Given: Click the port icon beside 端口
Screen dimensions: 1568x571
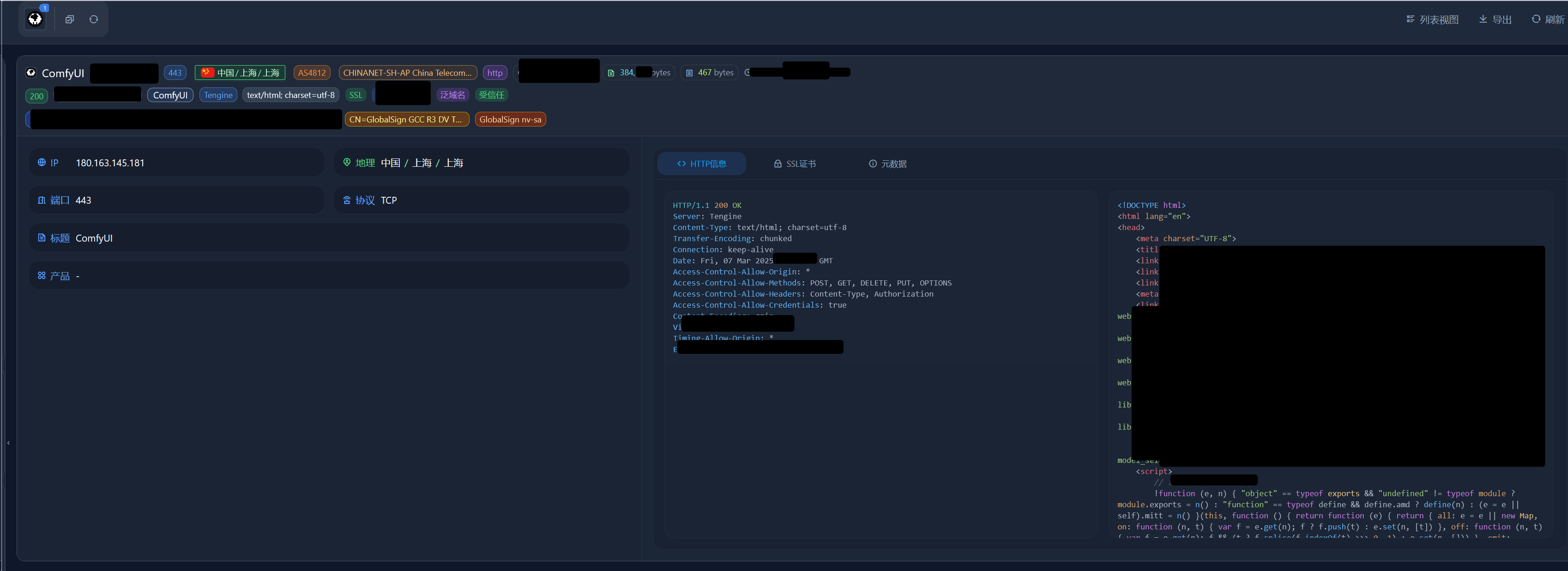Looking at the screenshot, I should pos(42,200).
